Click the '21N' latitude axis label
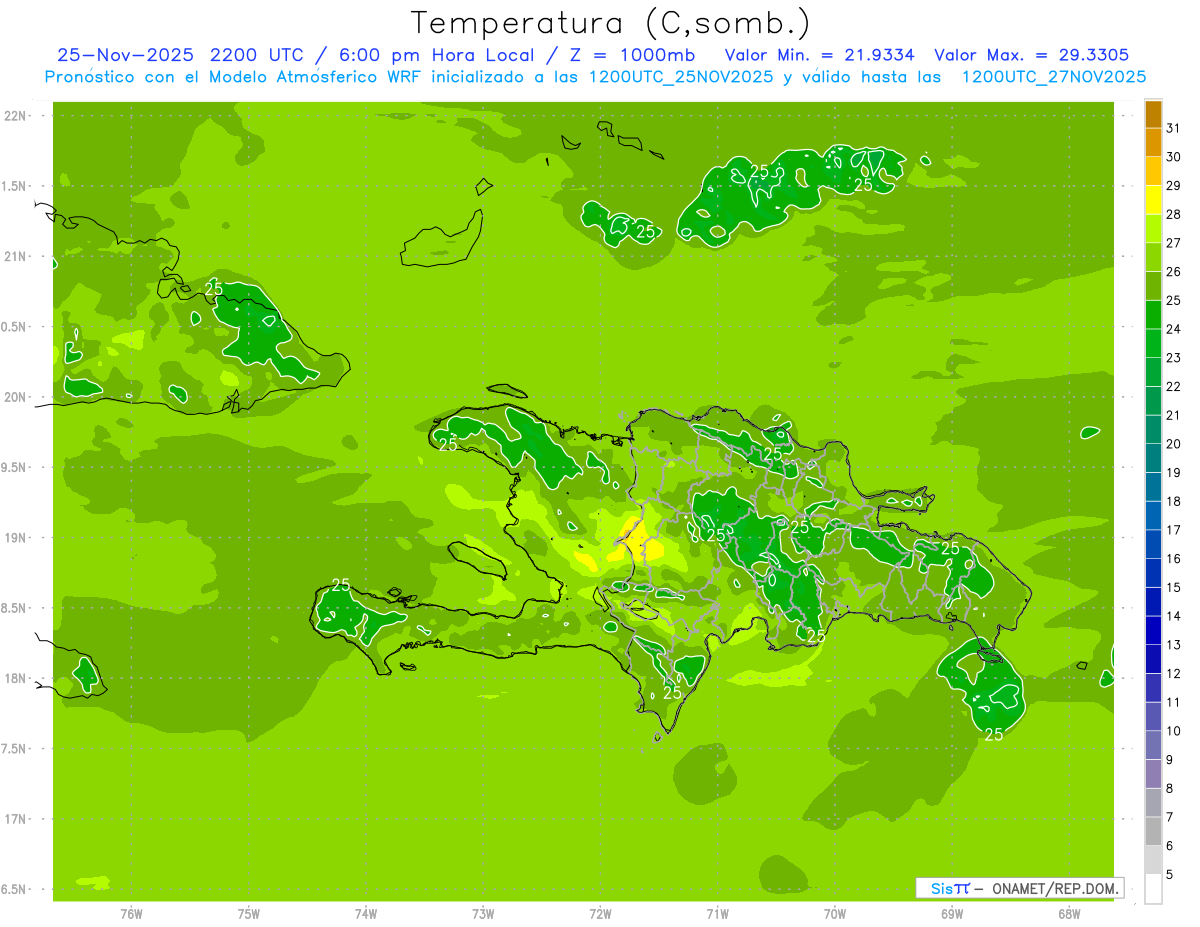The width and height of the screenshot is (1200, 927). pyautogui.click(x=15, y=257)
